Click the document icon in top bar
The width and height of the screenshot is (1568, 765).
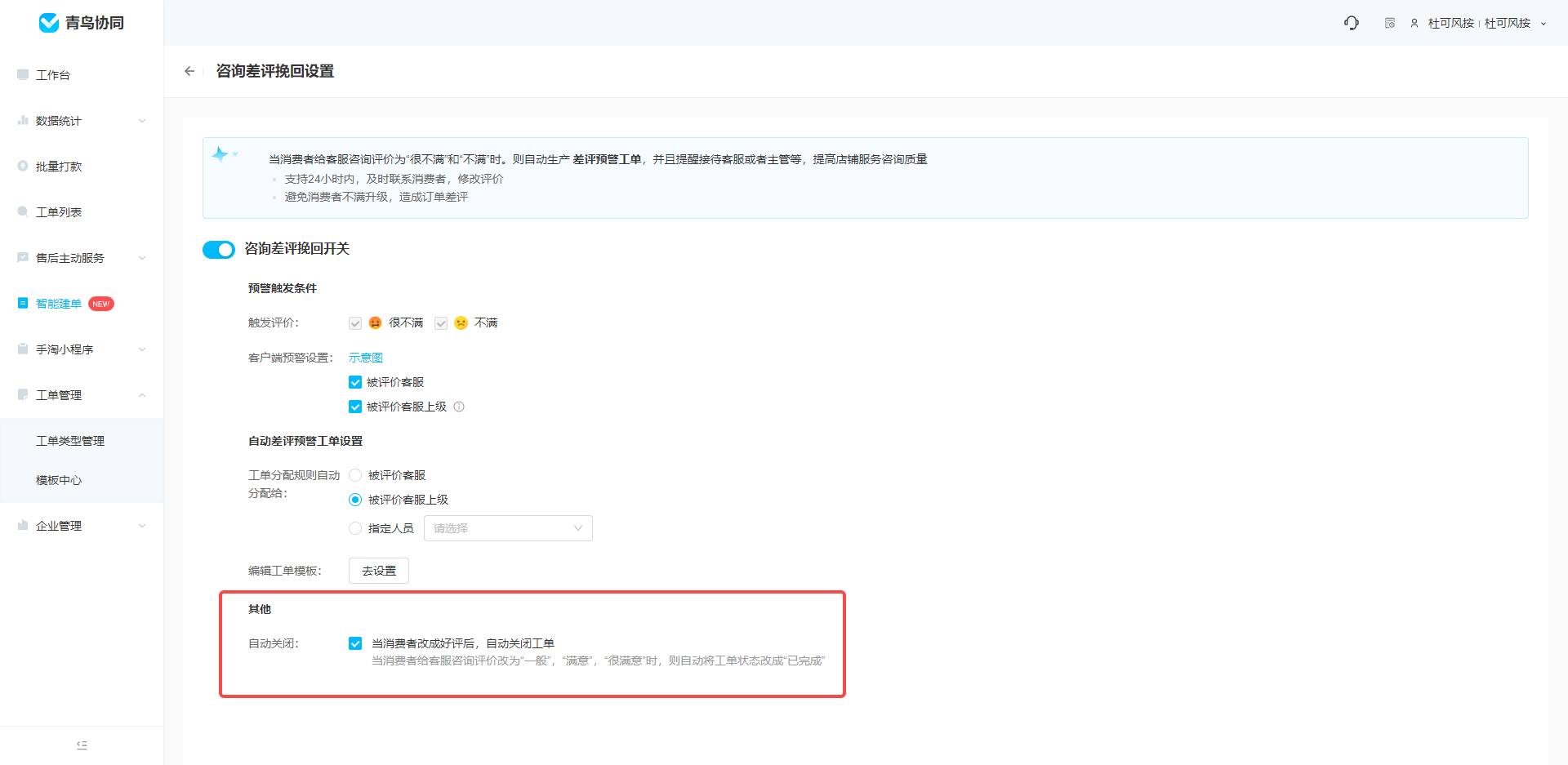click(1390, 23)
